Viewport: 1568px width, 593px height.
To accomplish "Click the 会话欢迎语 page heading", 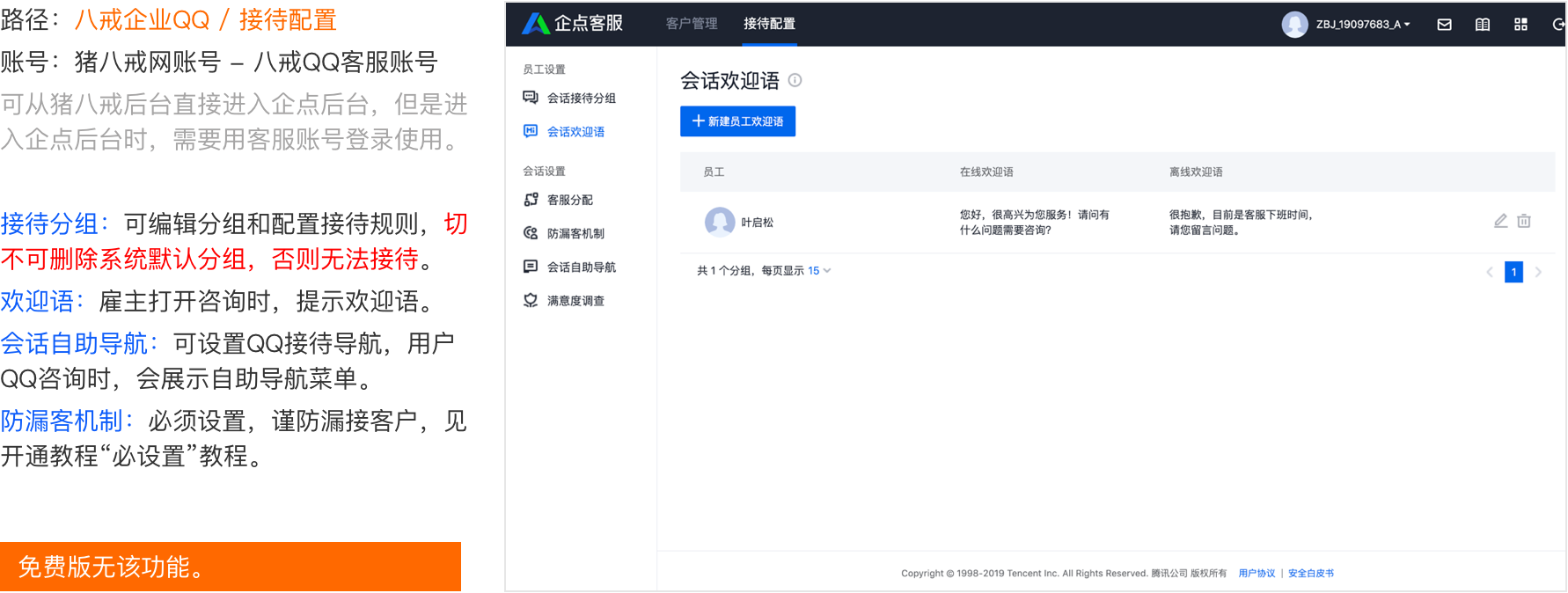I will pos(729,81).
